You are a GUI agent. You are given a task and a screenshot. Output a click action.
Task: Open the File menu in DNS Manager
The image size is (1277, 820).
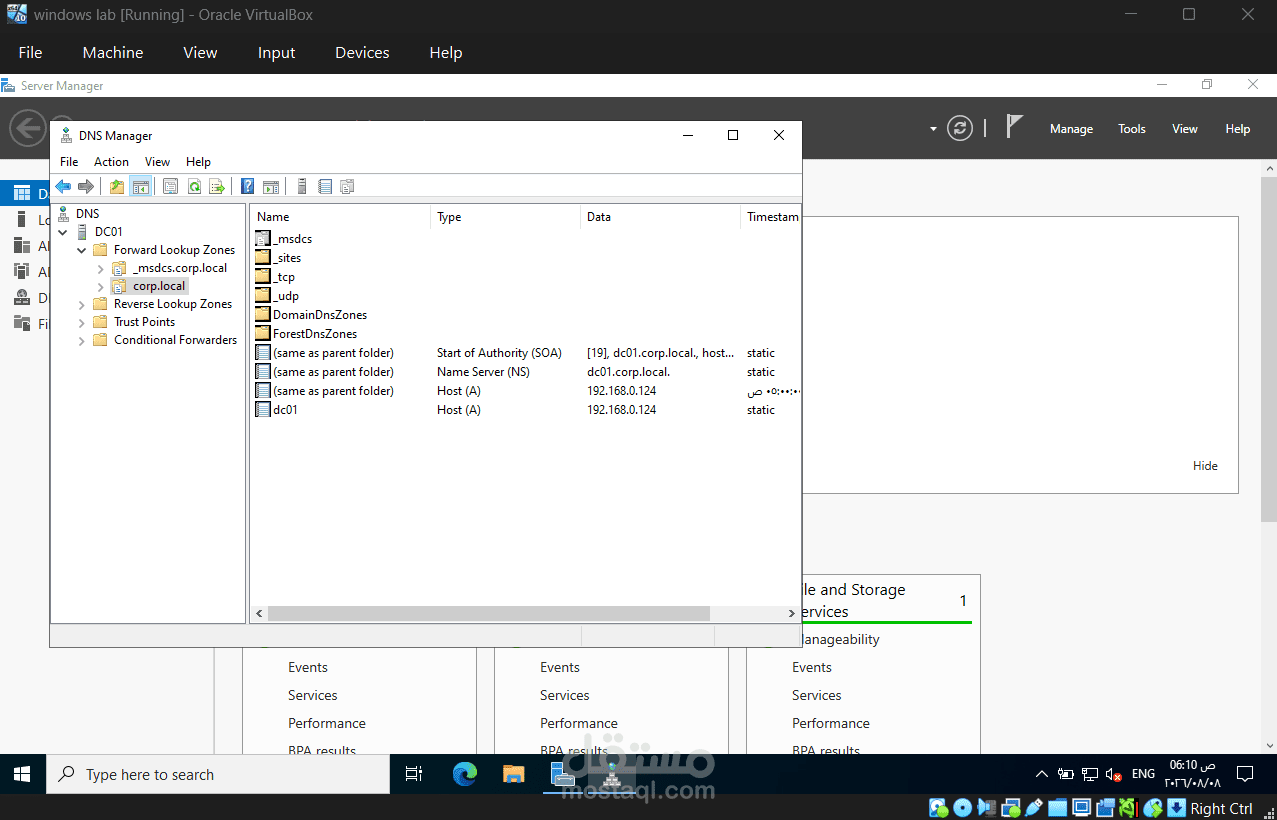[x=69, y=162]
